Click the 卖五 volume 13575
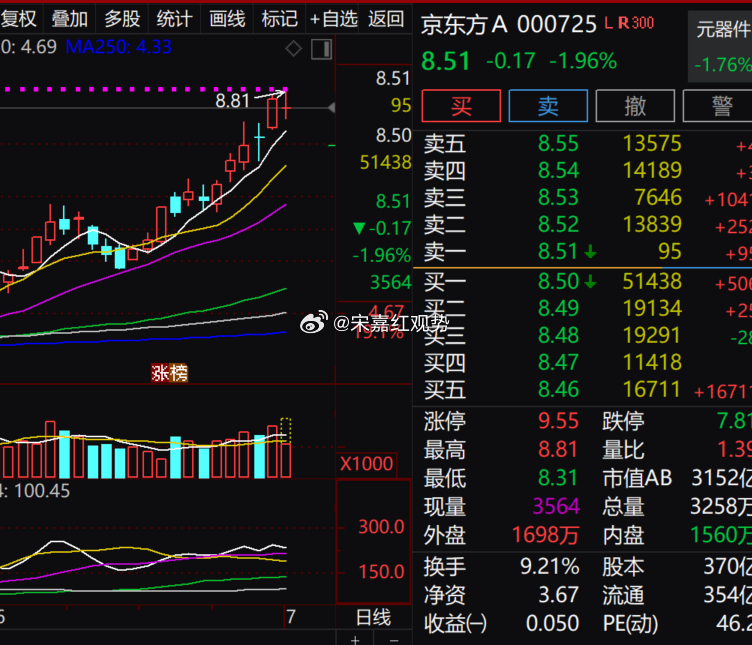Viewport: 752px width, 645px height. [652, 143]
